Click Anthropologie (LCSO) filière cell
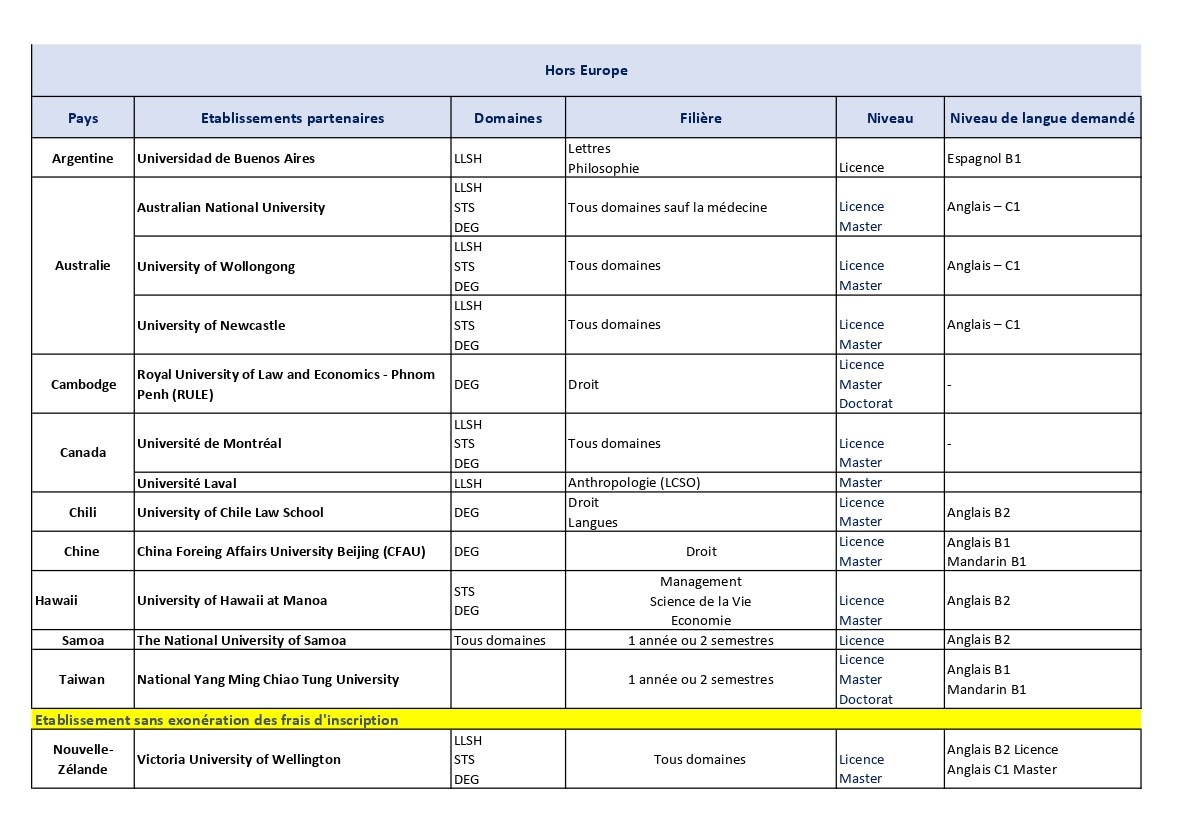The width and height of the screenshot is (1178, 819). tap(634, 482)
